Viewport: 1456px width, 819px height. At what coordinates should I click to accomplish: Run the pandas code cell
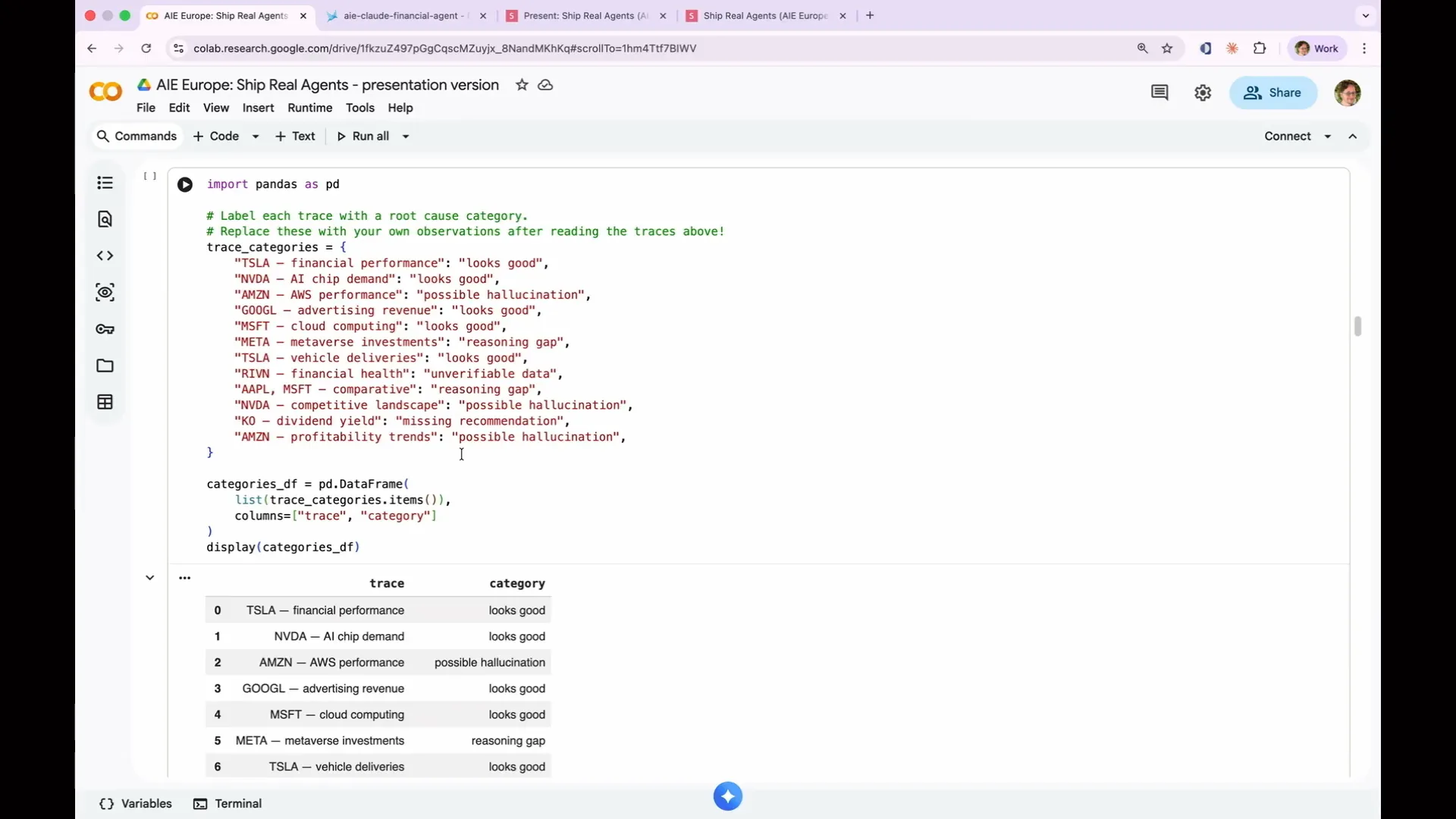click(185, 184)
